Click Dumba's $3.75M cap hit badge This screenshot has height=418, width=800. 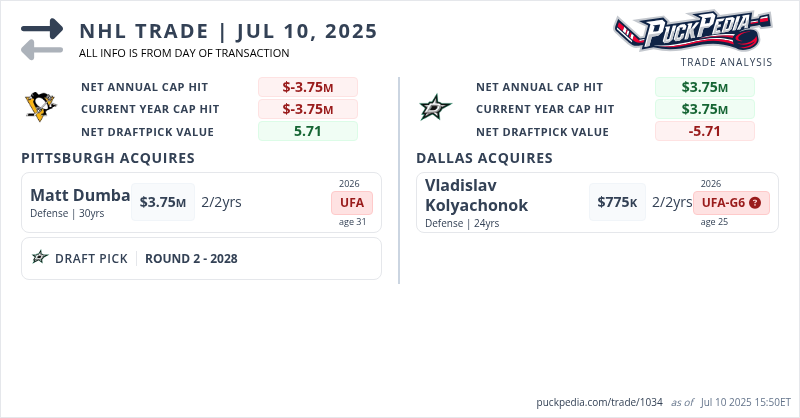[x=163, y=202]
